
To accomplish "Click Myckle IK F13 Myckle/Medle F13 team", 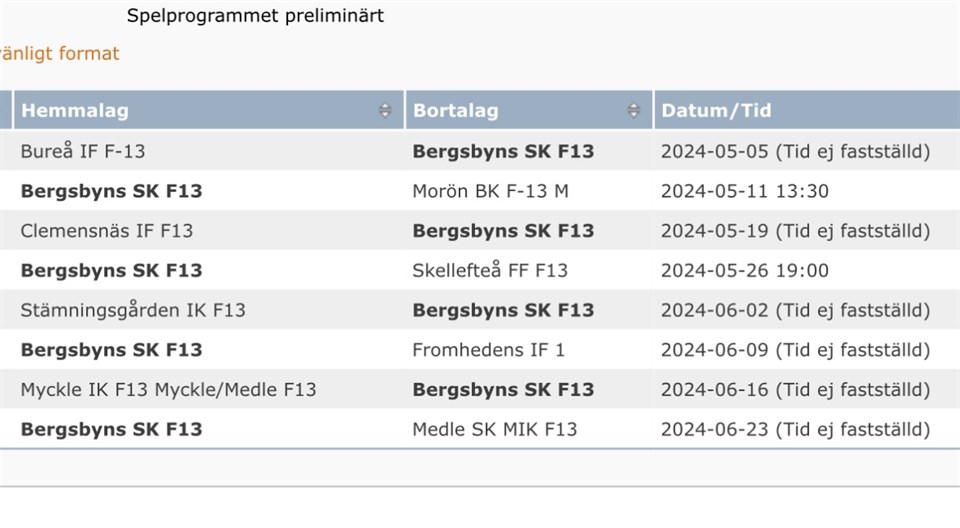I will [168, 390].
